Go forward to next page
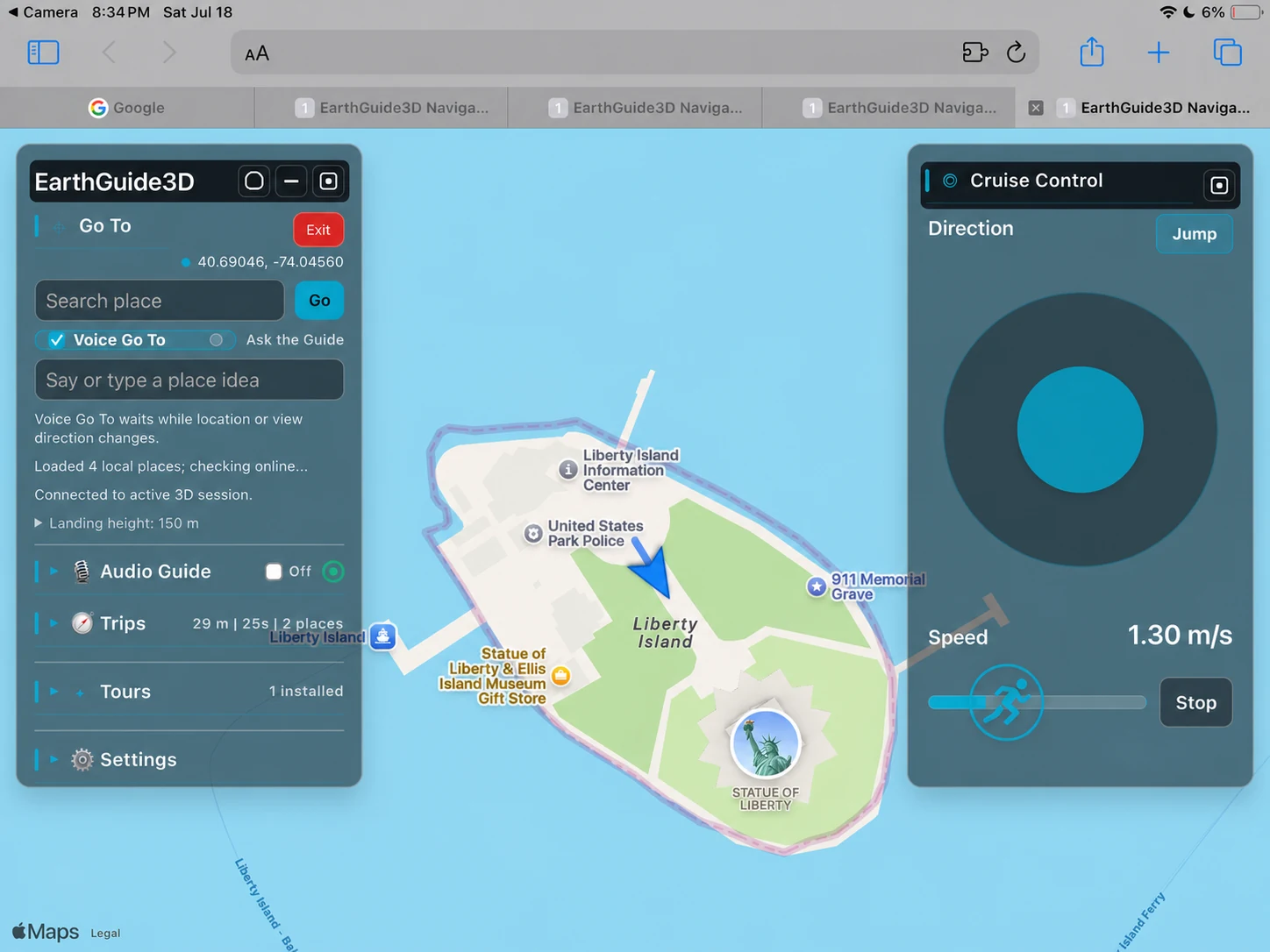This screenshot has width=1270, height=952. tap(169, 53)
